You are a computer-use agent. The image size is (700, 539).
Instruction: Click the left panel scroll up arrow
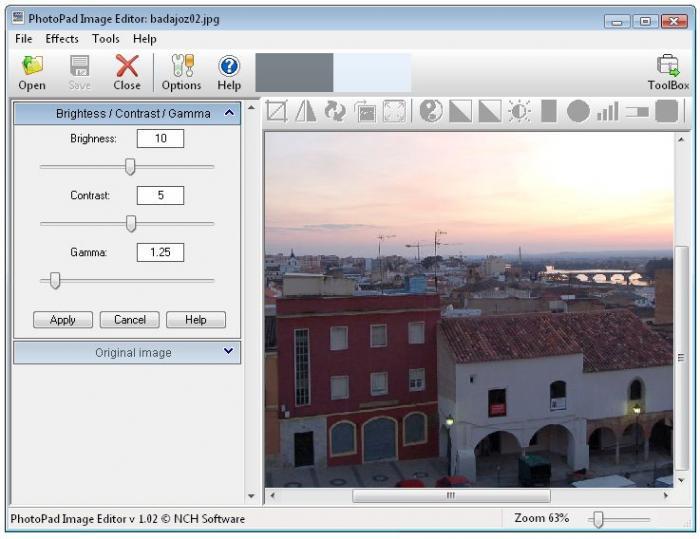(x=251, y=108)
